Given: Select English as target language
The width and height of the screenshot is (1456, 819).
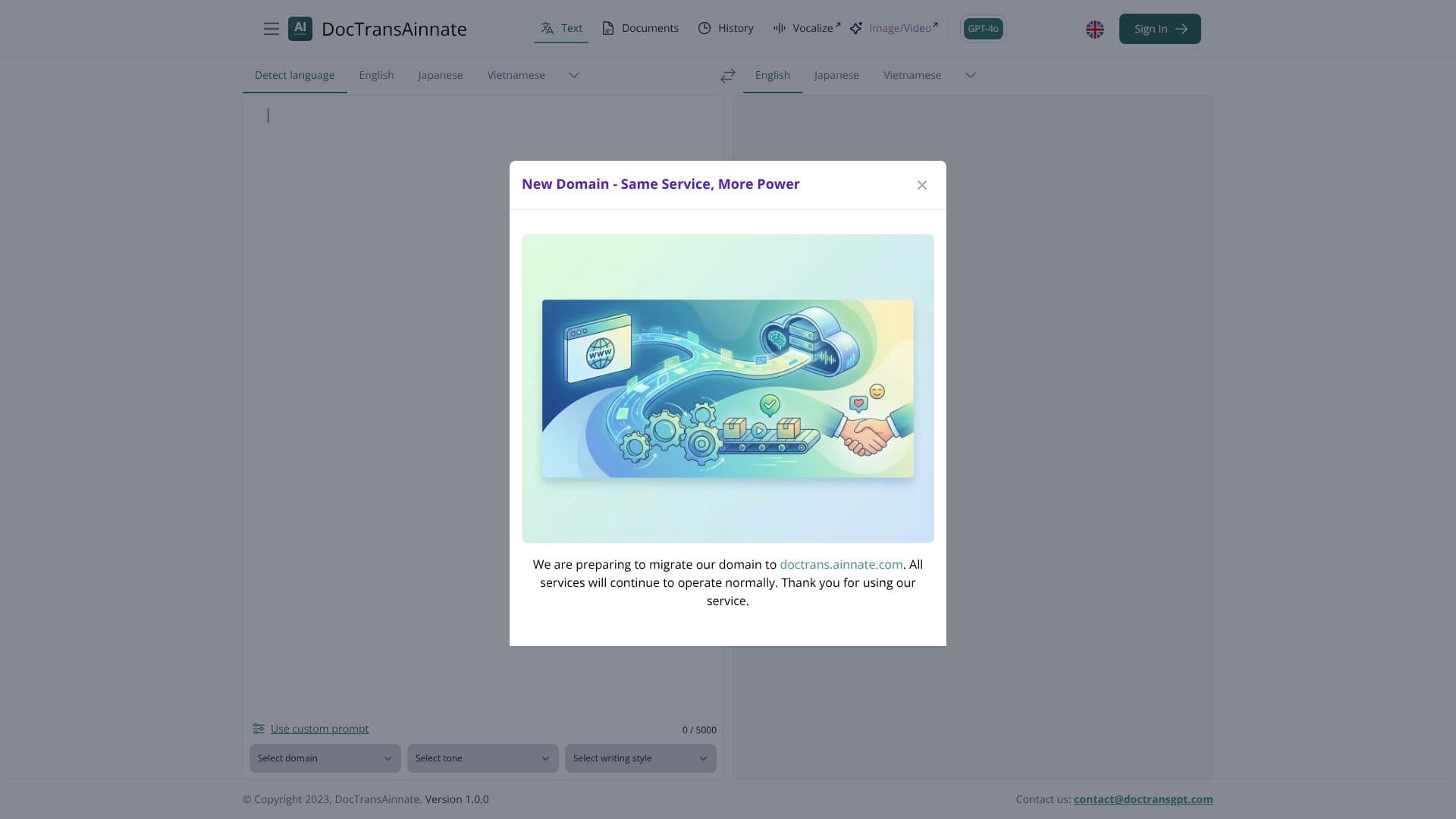Looking at the screenshot, I should pyautogui.click(x=772, y=75).
